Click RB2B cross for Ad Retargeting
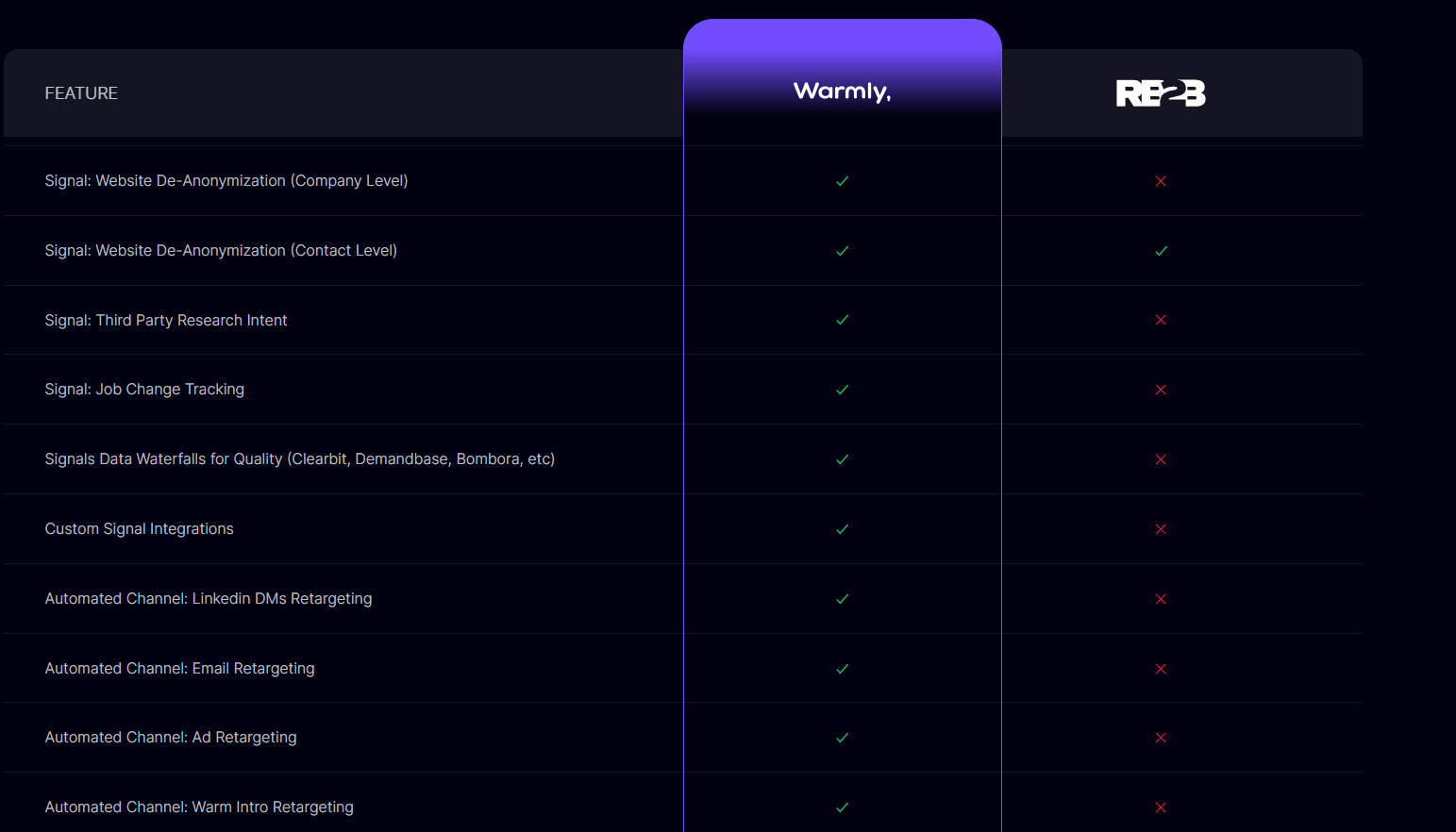The height and width of the screenshot is (832, 1456). click(x=1161, y=738)
